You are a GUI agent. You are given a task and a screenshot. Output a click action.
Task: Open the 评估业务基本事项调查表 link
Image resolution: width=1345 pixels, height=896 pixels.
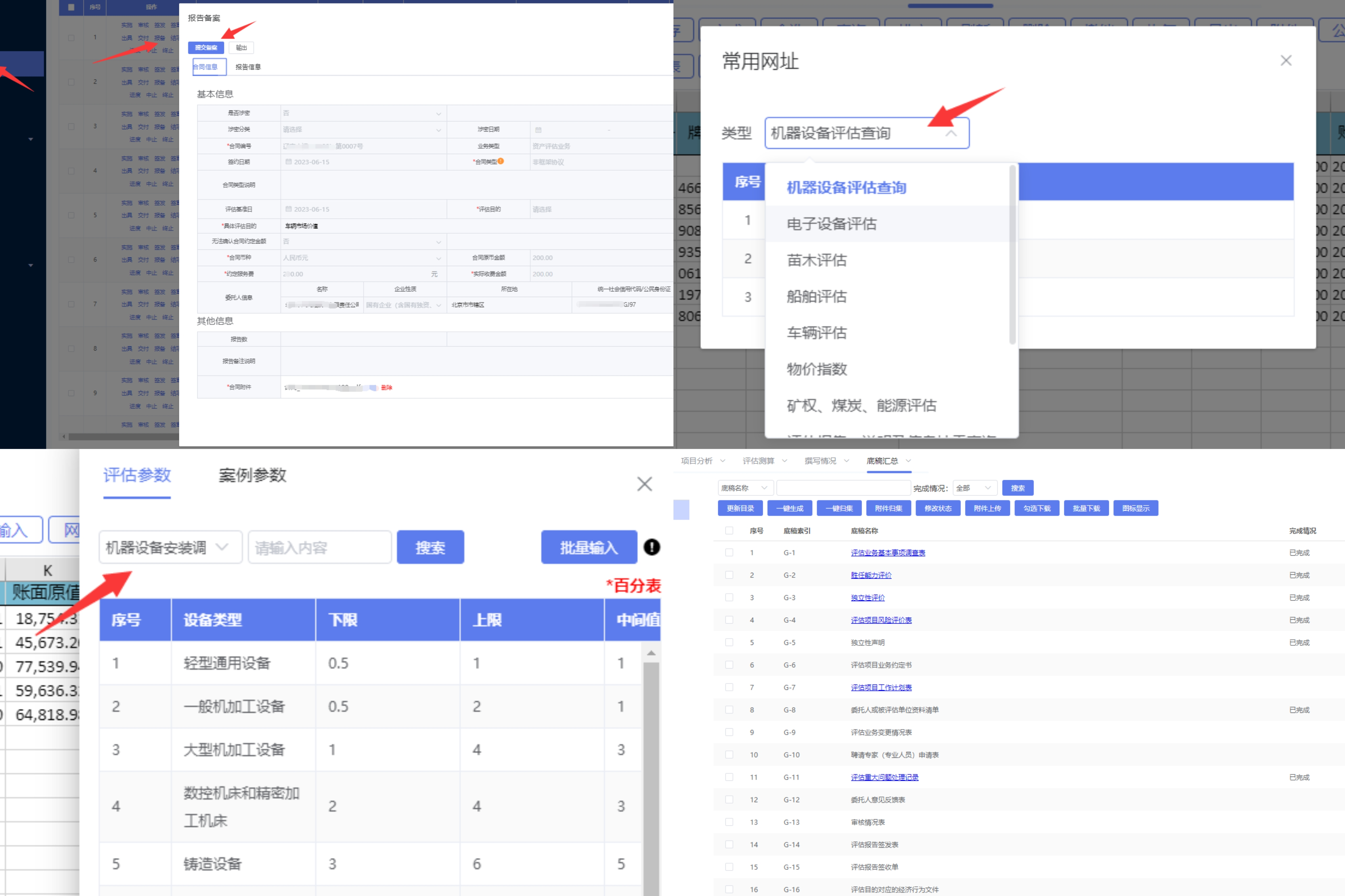pos(888,553)
